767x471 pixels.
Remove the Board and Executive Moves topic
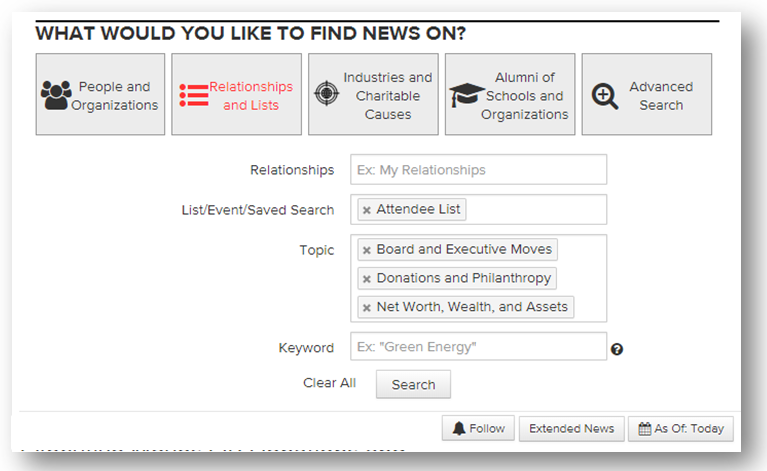367,250
